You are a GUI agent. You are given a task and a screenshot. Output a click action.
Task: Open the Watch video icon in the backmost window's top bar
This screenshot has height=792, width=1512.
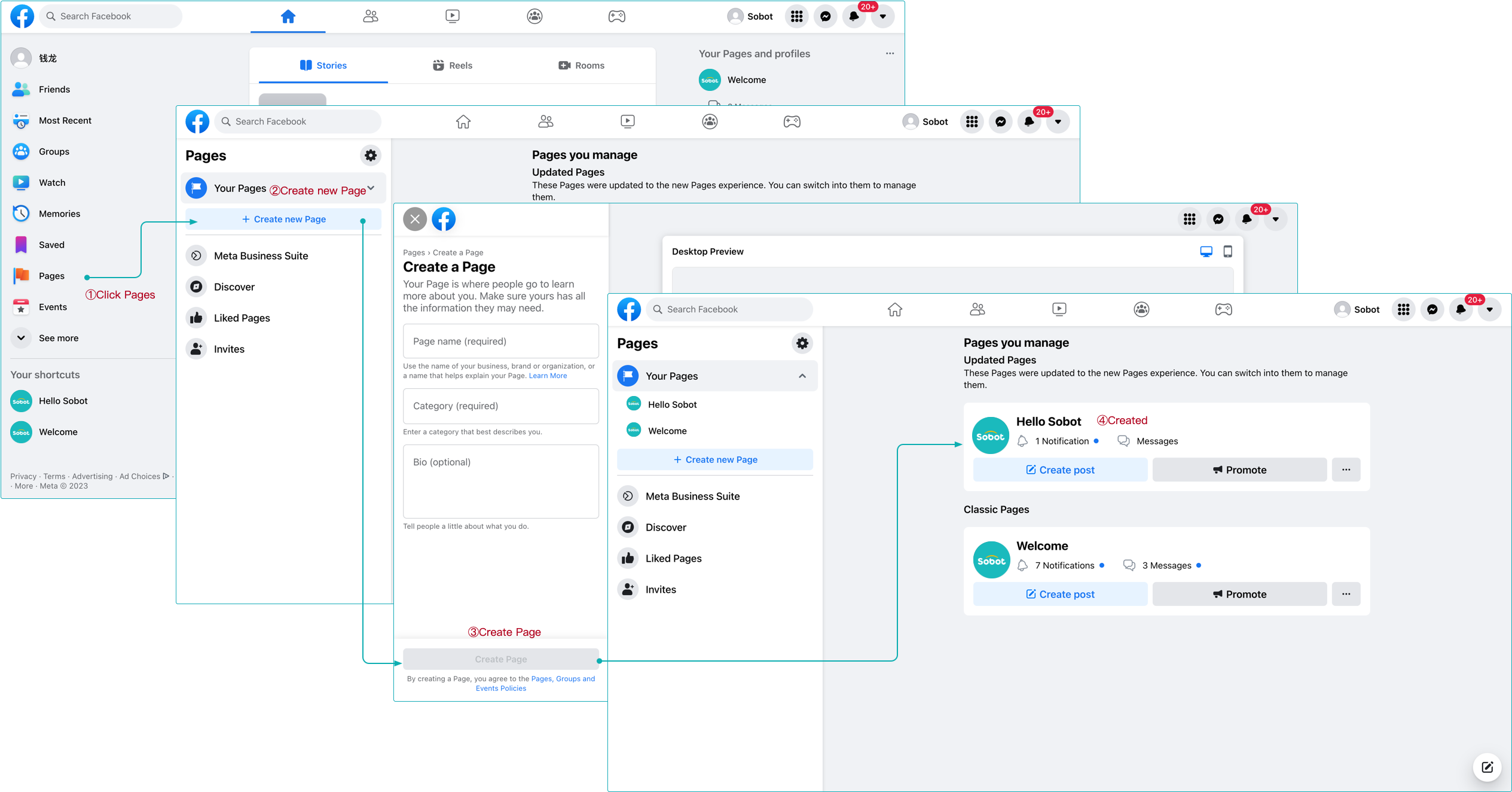pos(453,16)
